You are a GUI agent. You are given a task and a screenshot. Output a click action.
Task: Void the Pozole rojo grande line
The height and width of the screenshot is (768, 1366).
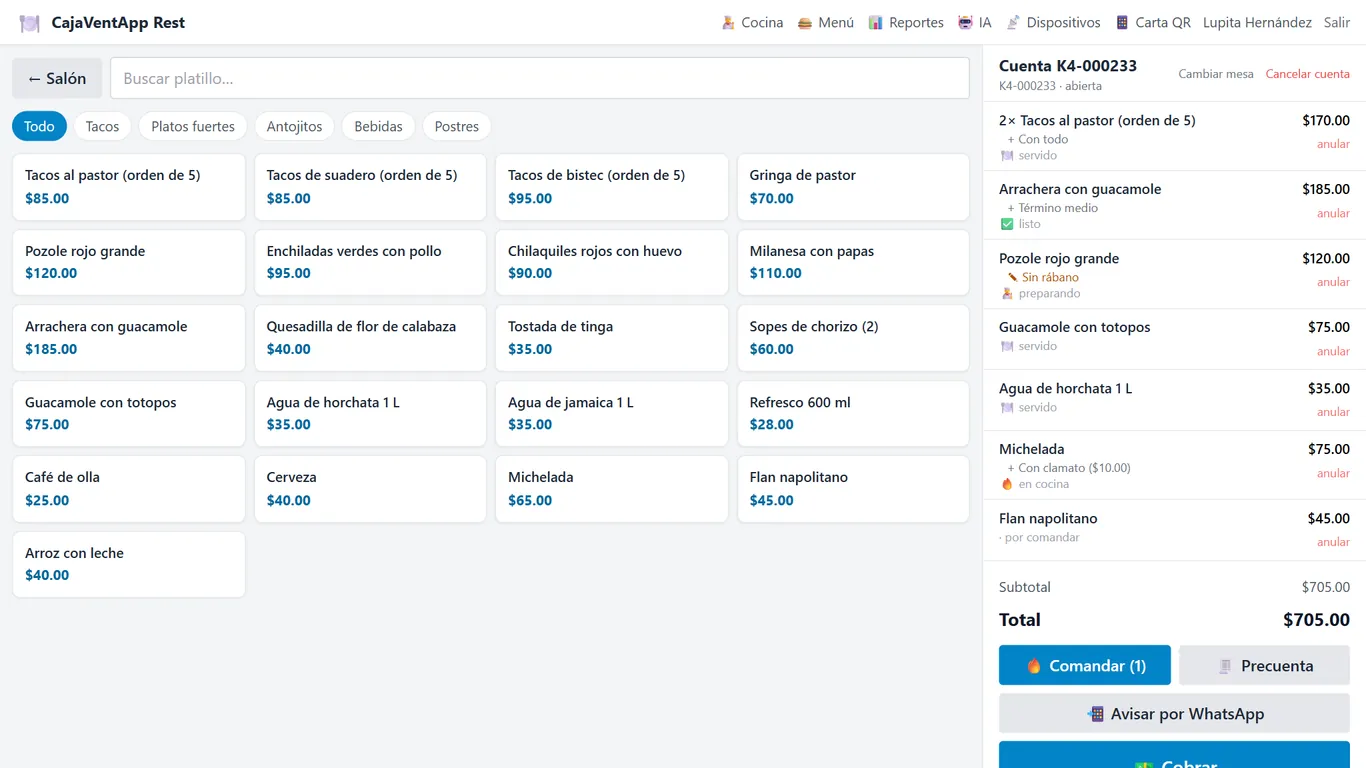tap(1333, 282)
